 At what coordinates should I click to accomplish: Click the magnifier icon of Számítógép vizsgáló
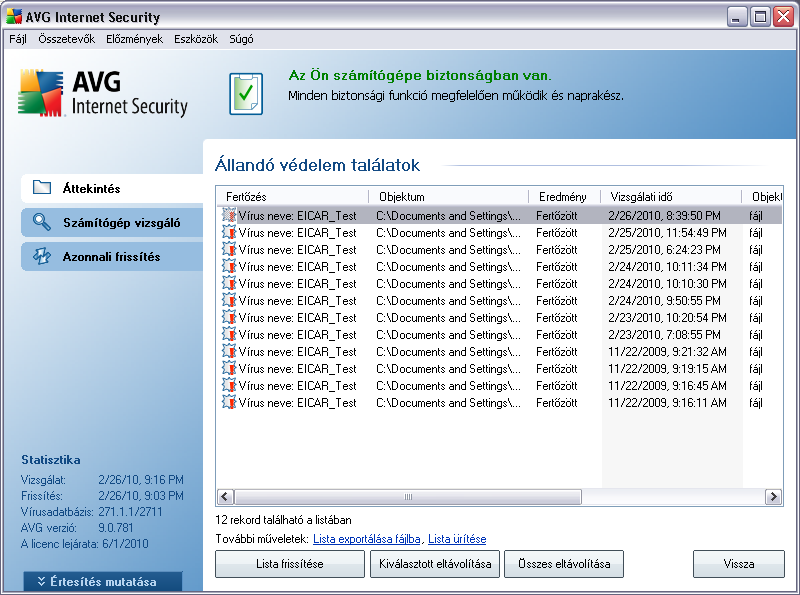42,222
